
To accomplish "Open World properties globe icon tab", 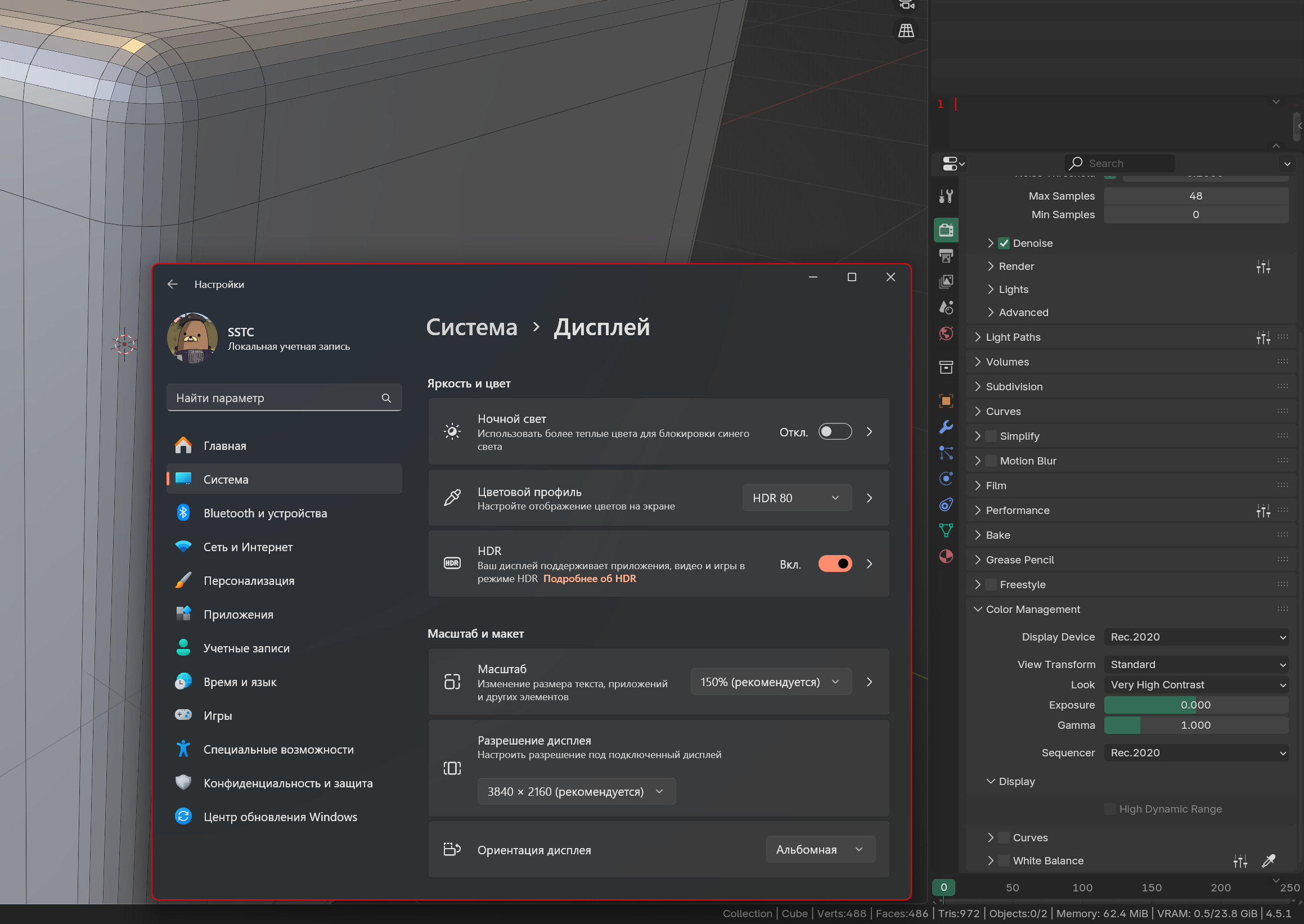I will pos(946,333).
